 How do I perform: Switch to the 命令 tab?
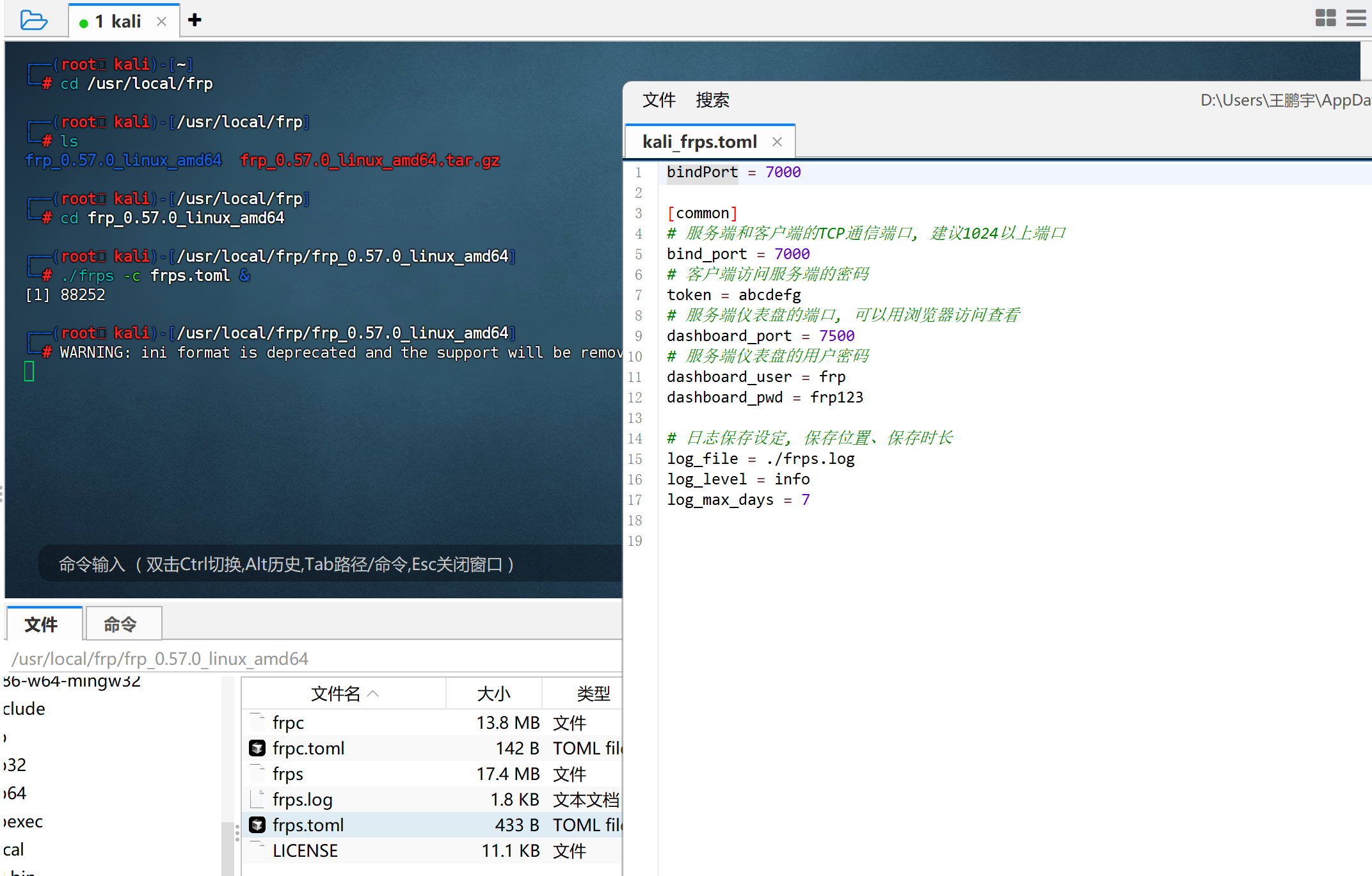(x=120, y=624)
